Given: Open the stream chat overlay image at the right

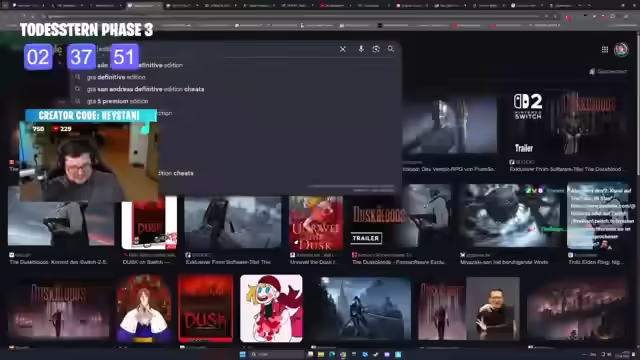Looking at the screenshot, I should 598,216.
